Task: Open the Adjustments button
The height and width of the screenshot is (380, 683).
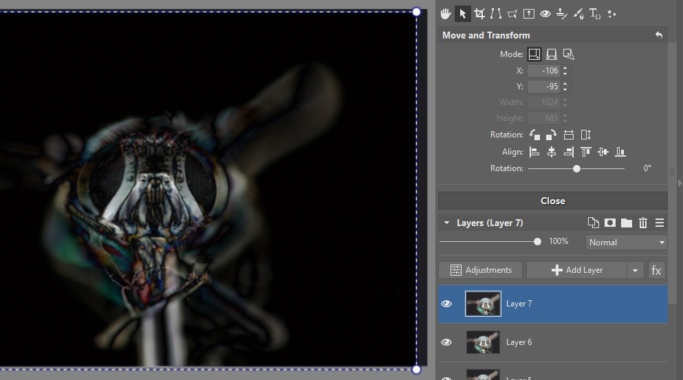Action: point(480,270)
